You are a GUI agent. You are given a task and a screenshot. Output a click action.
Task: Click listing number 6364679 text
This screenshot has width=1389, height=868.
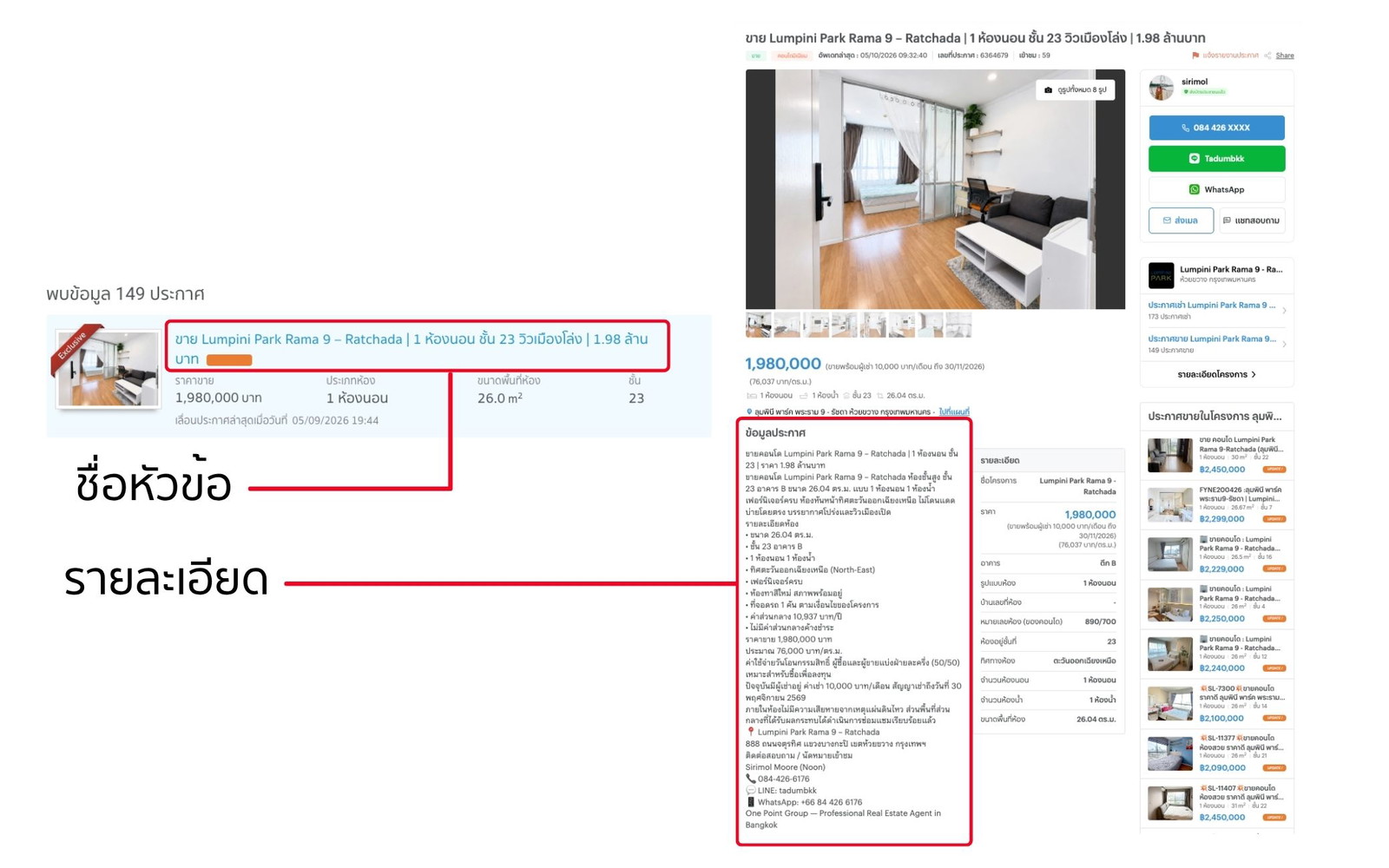tap(993, 56)
